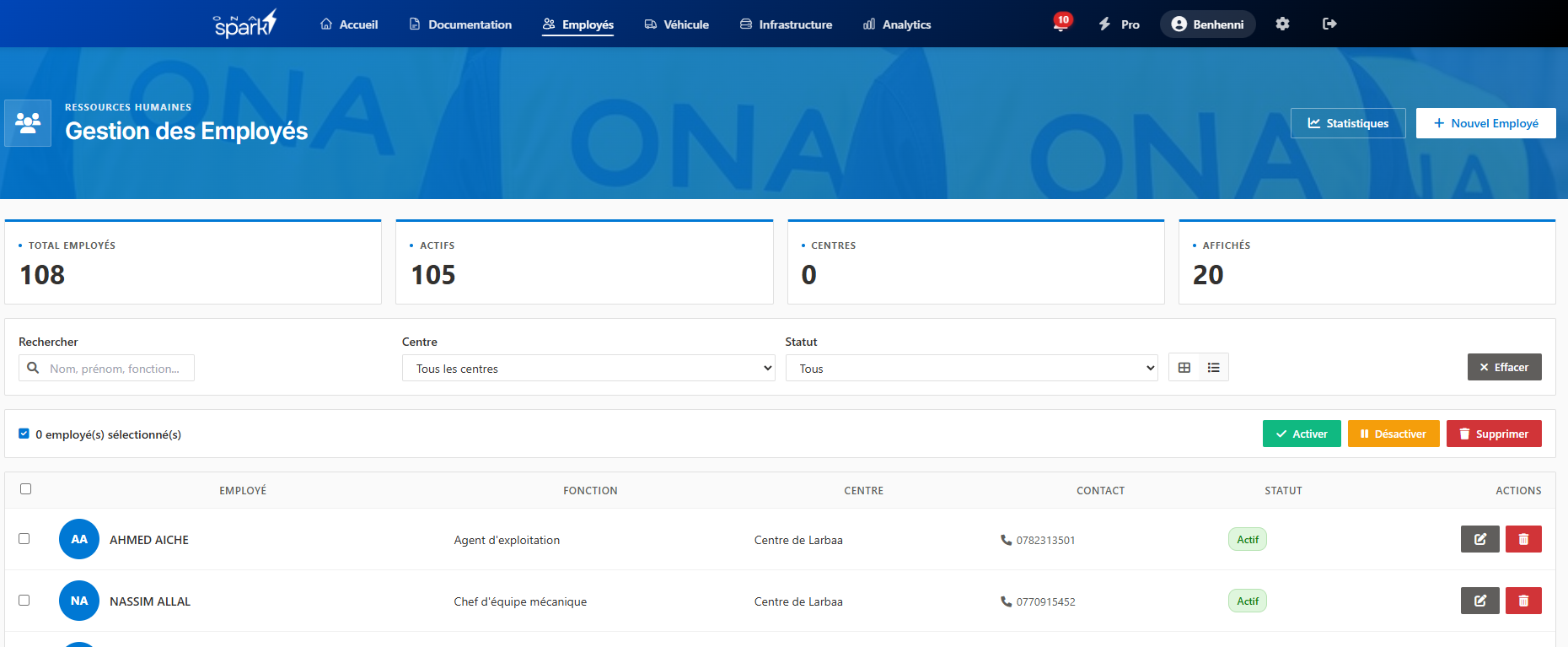Open the Benhenni user account menu
Image resolution: width=1568 pixels, height=647 pixels.
pos(1207,24)
